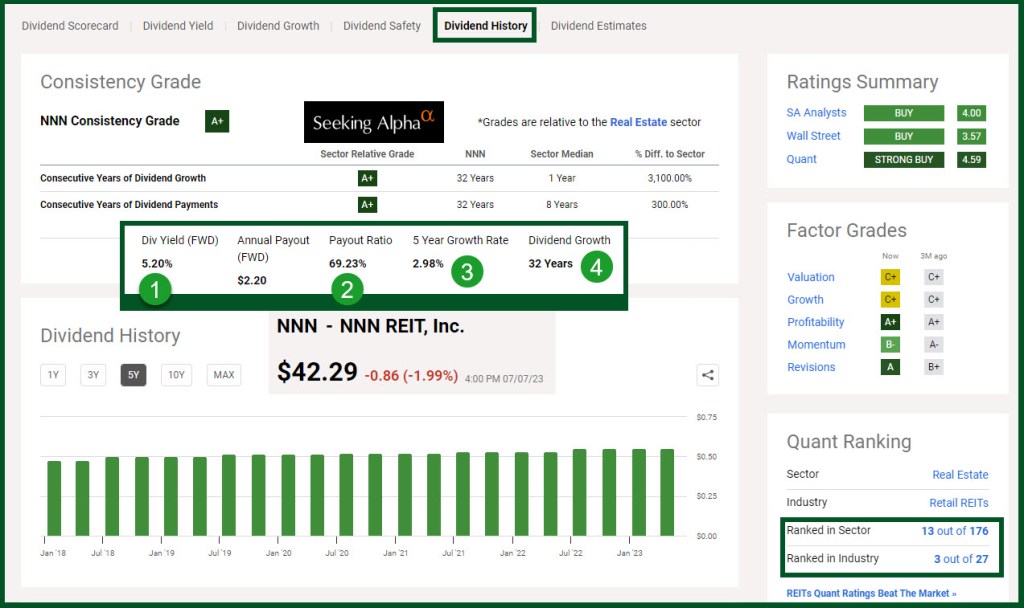This screenshot has width=1024, height=608.
Task: Click the Jan '20 dividend bar in chart
Action: pyautogui.click(x=288, y=495)
